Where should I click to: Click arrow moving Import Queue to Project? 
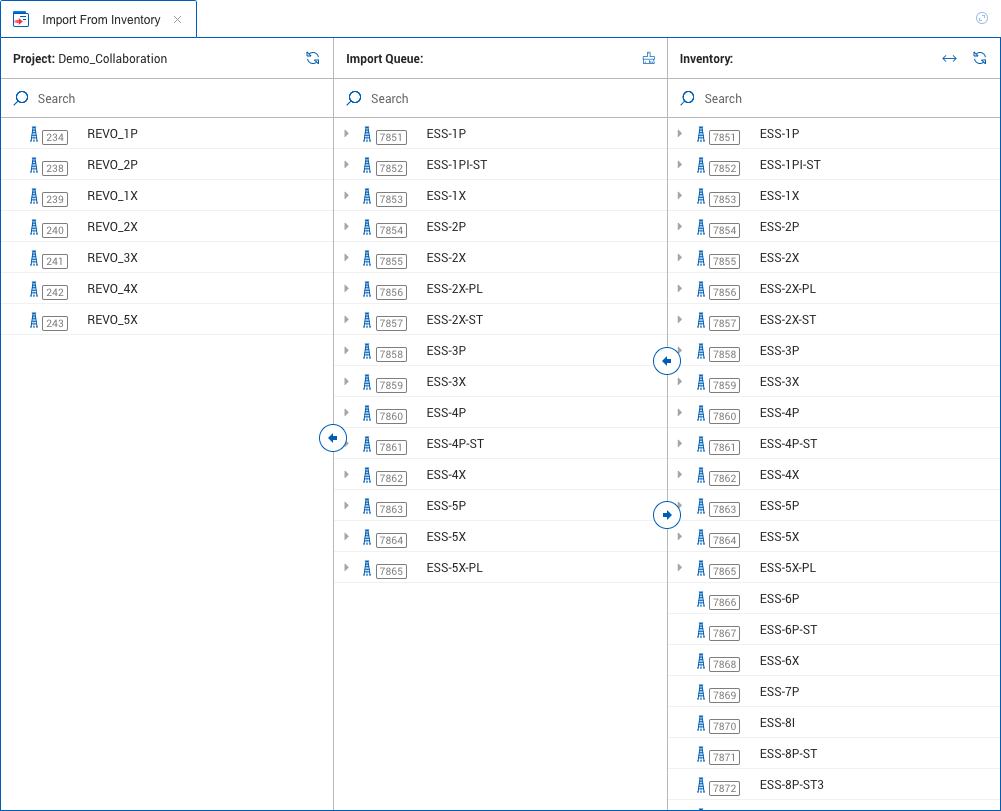333,438
